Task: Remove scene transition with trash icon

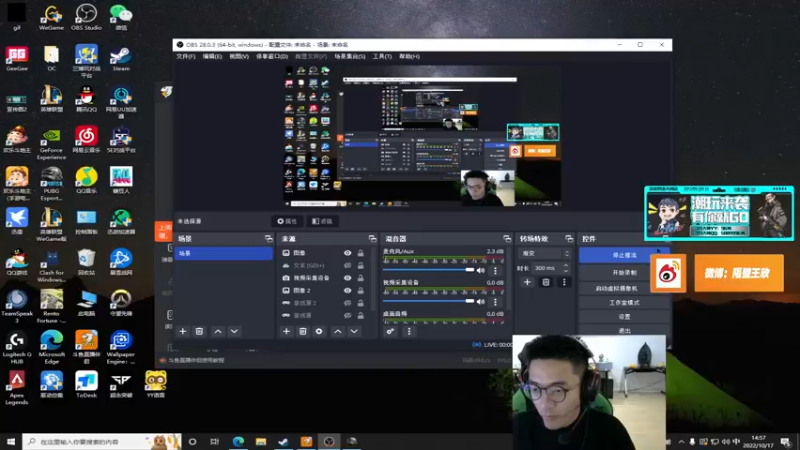Action: 545,282
